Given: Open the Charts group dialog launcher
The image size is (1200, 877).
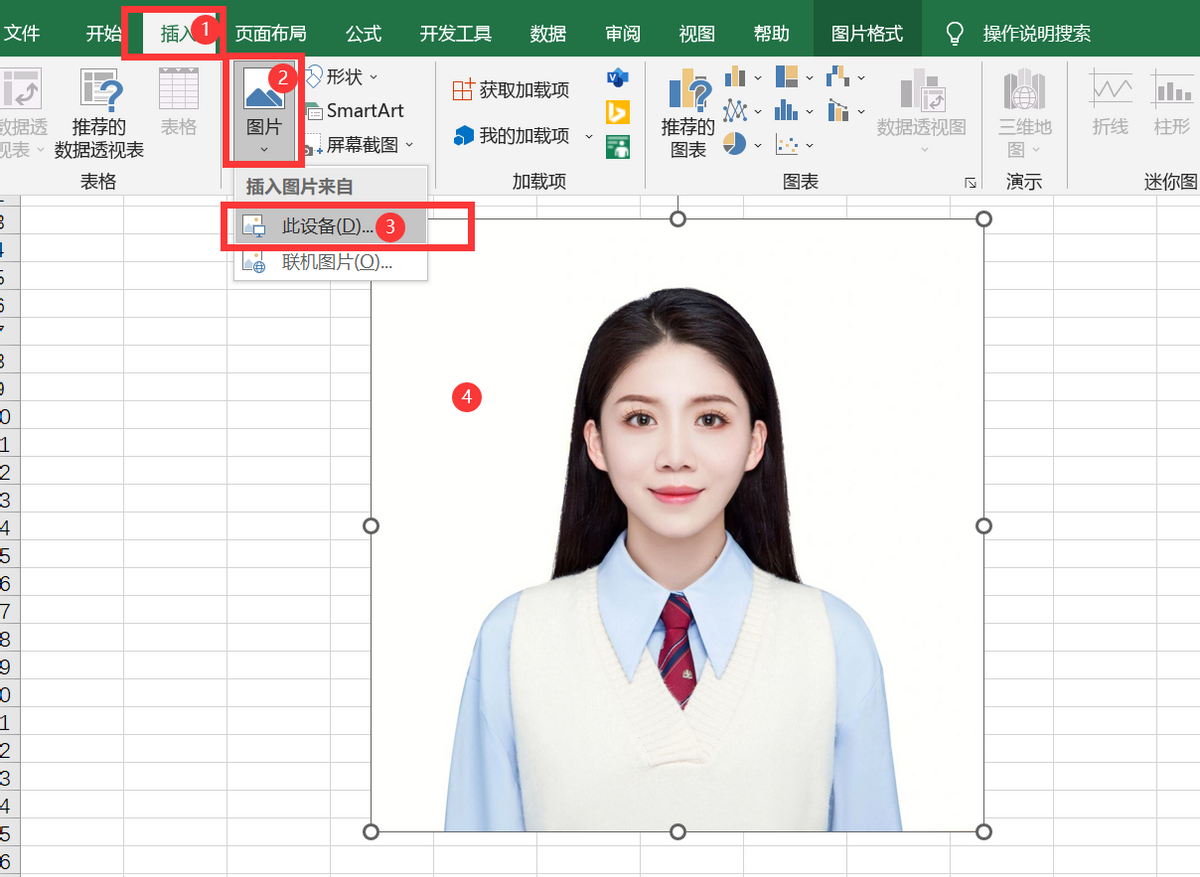Looking at the screenshot, I should (969, 183).
